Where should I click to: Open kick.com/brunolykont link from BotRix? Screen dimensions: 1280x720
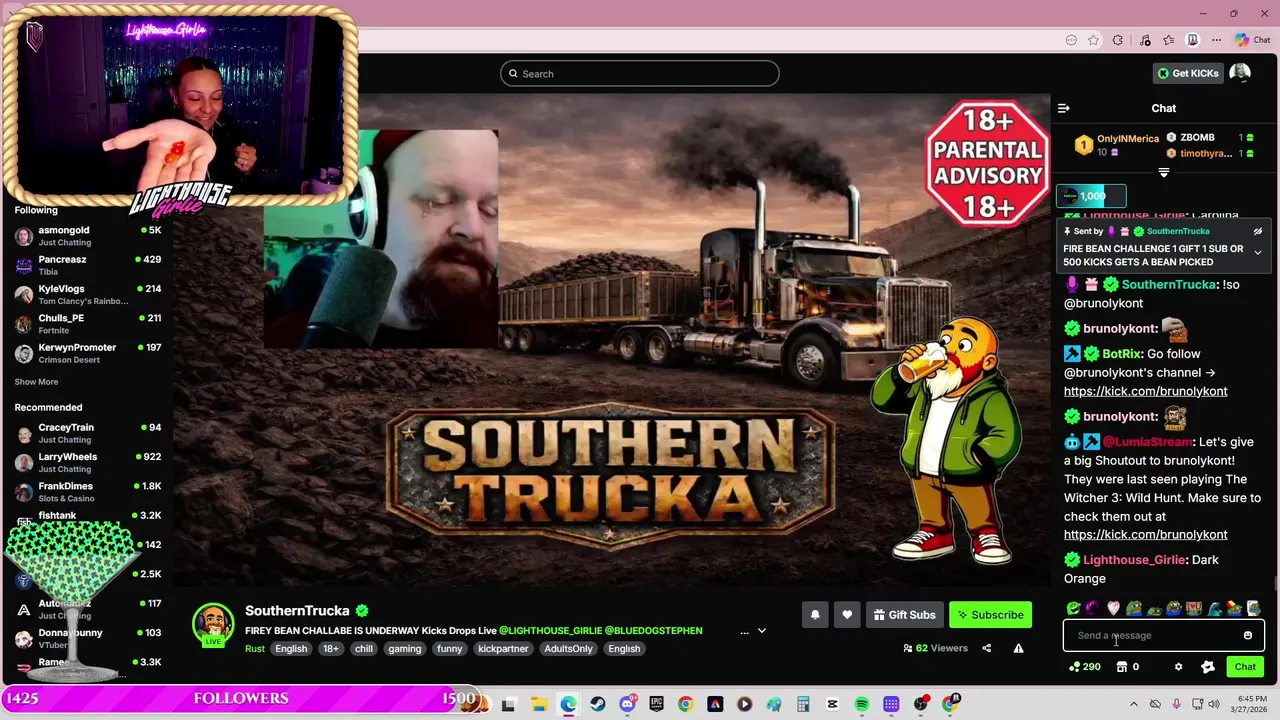point(1145,391)
